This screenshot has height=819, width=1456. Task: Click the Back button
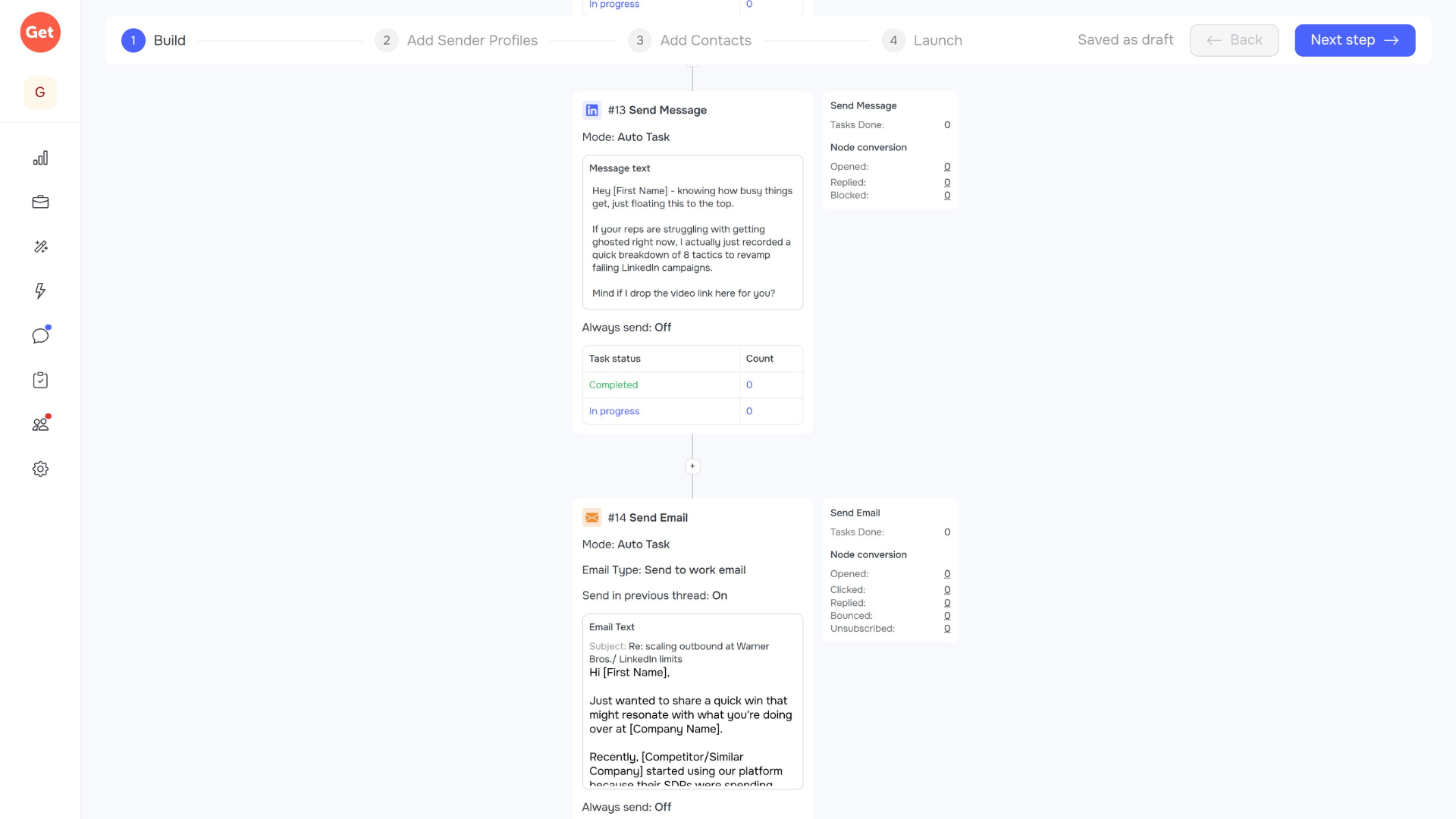pyautogui.click(x=1234, y=40)
